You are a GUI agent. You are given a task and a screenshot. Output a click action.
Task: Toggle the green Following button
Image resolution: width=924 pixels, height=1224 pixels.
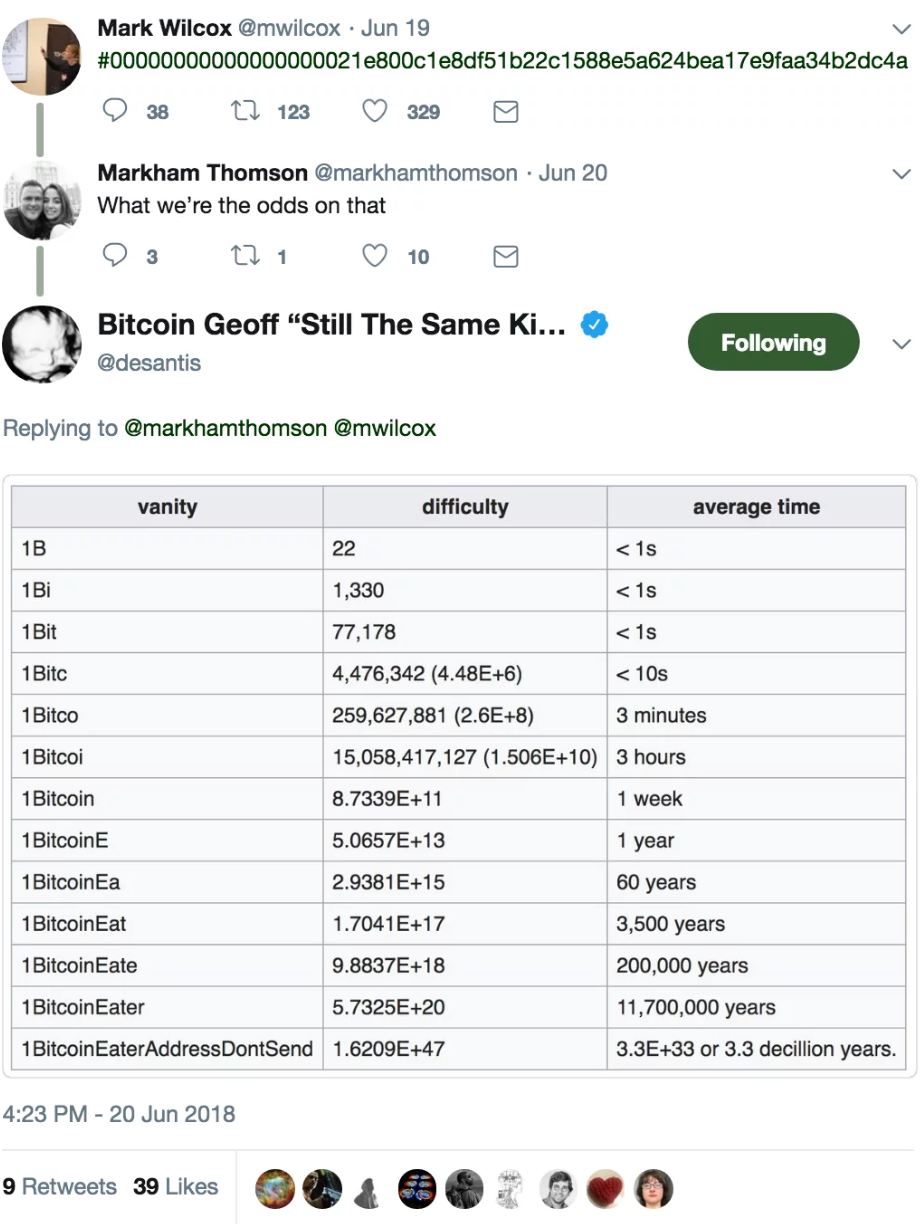coord(773,343)
